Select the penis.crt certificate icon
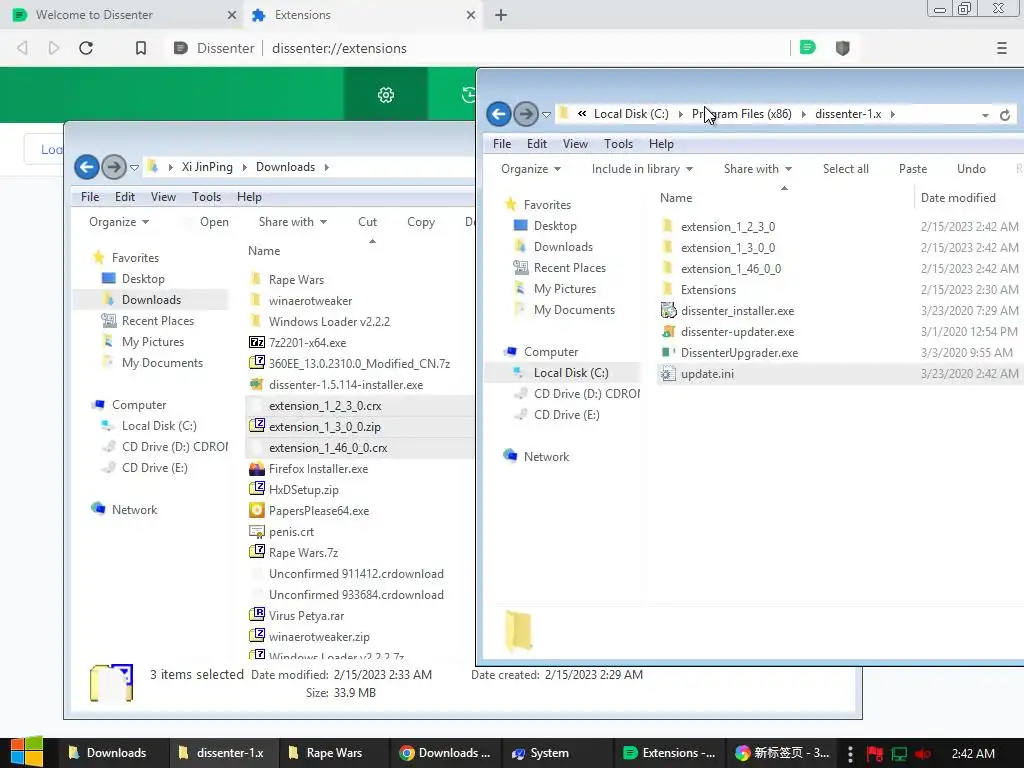Viewport: 1024px width, 768px height. 257,532
